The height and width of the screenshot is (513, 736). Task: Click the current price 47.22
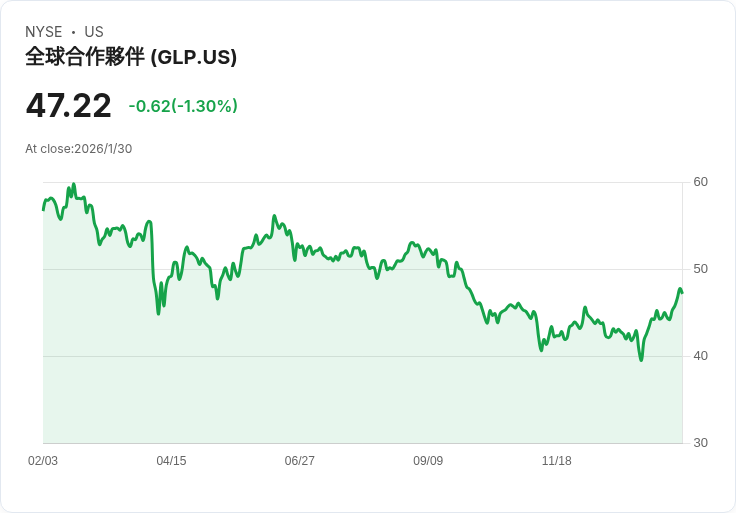pyautogui.click(x=68, y=105)
